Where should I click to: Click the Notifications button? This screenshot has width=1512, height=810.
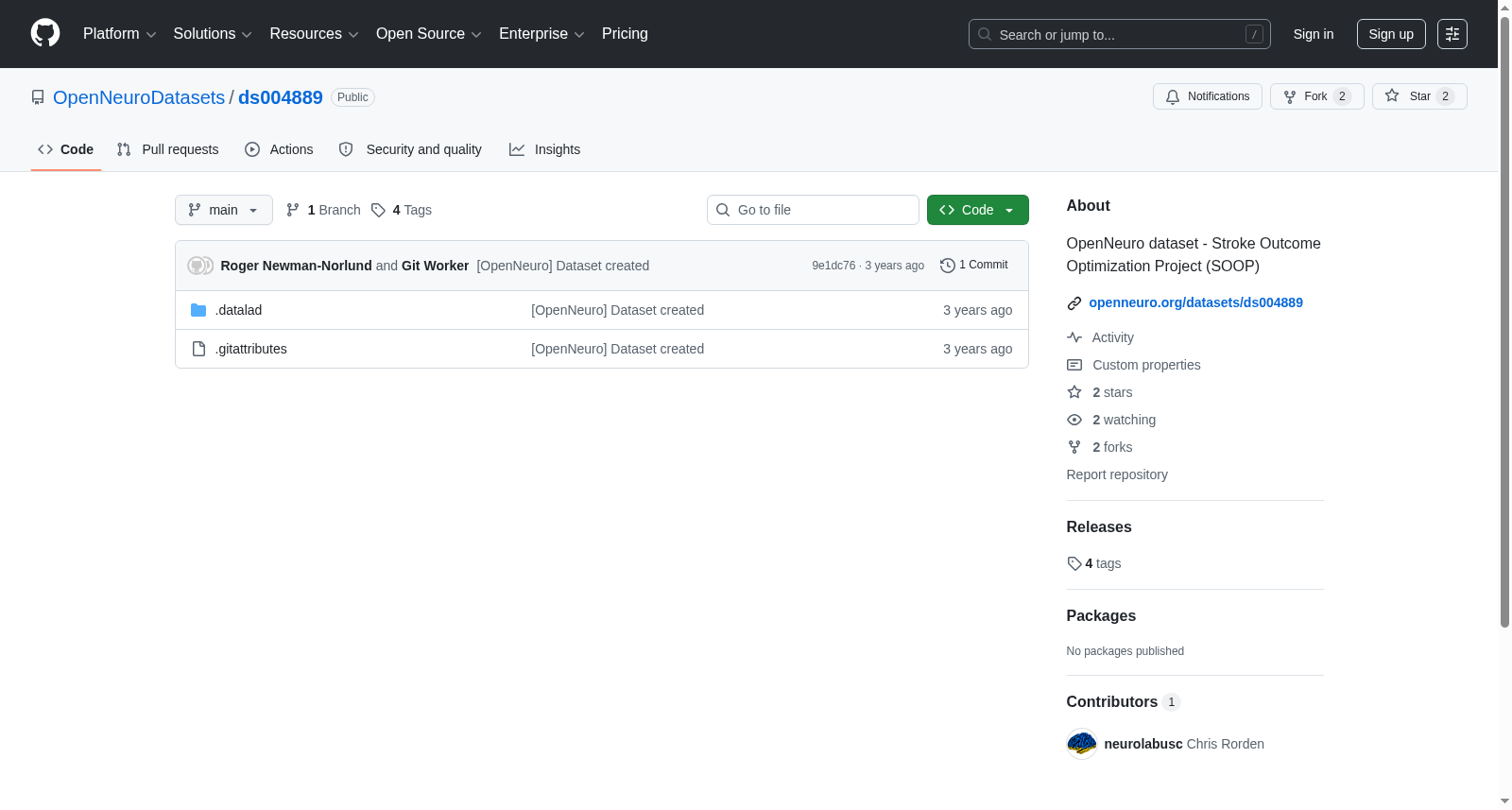(1208, 96)
